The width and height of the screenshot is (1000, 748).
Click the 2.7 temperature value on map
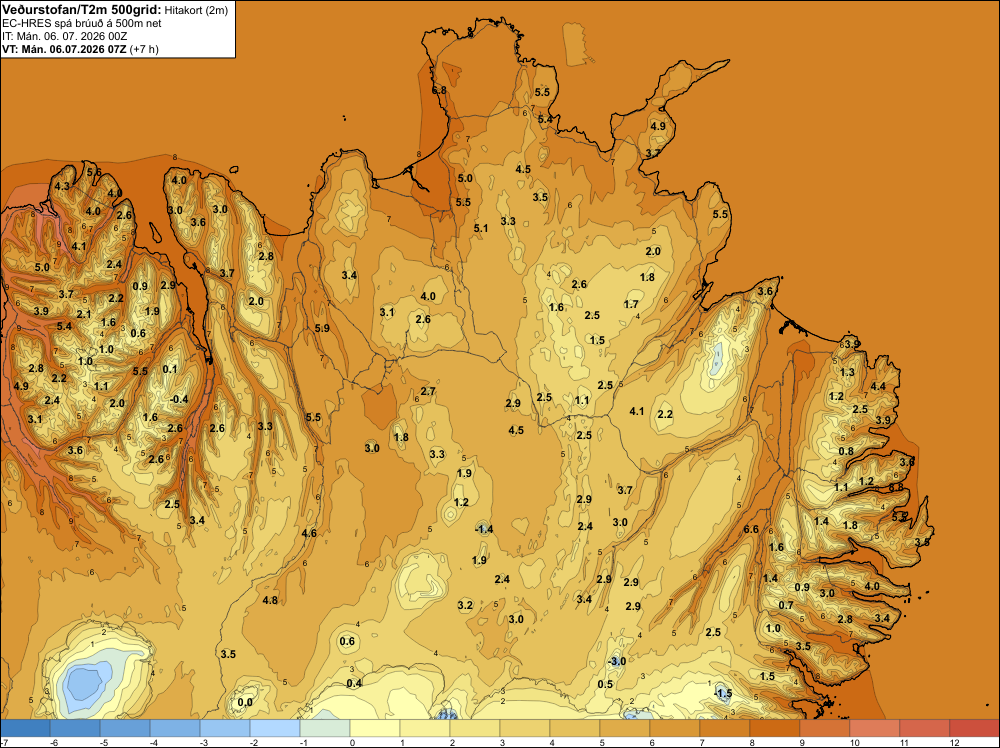(x=428, y=392)
